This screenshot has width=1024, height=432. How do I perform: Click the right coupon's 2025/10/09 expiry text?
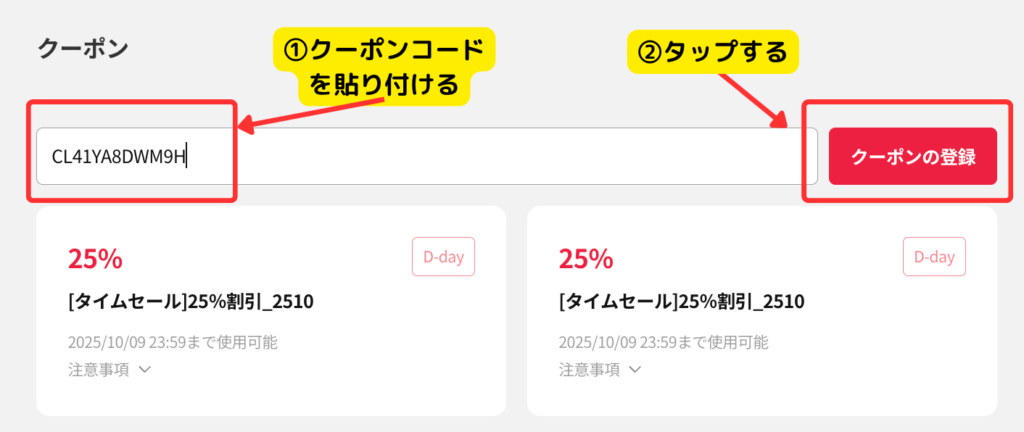(x=663, y=342)
